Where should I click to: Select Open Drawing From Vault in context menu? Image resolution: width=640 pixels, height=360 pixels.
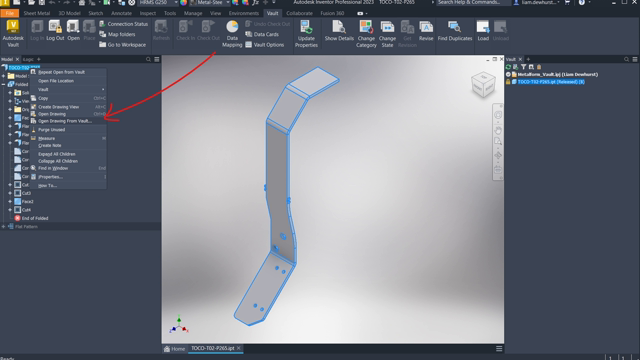[x=68, y=121]
